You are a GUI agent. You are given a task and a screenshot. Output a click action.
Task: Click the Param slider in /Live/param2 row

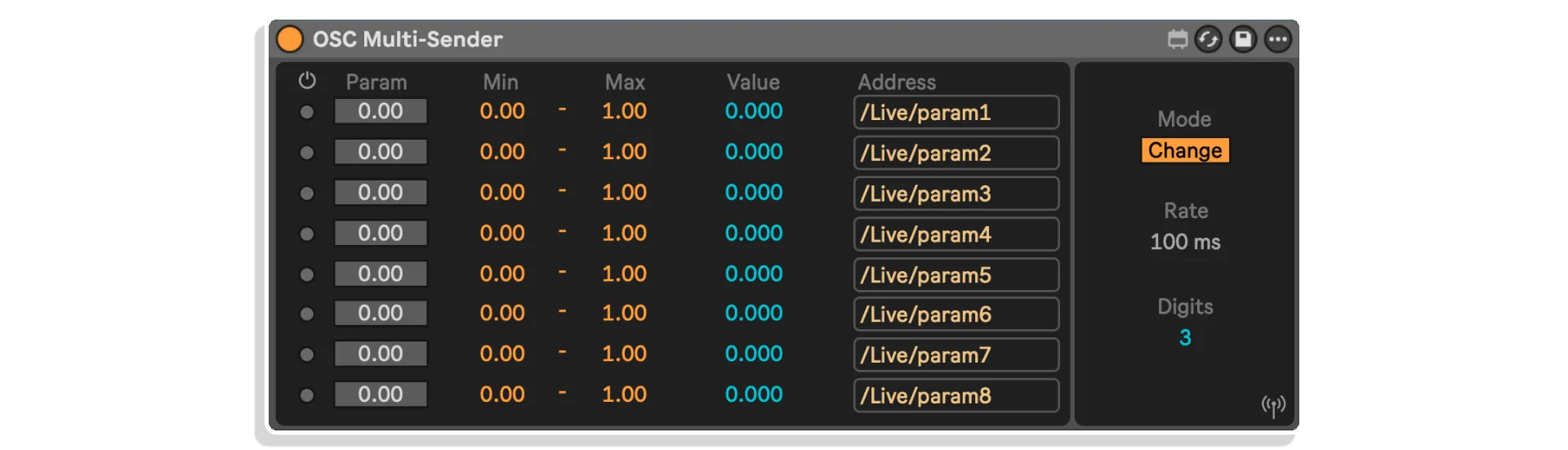(381, 152)
